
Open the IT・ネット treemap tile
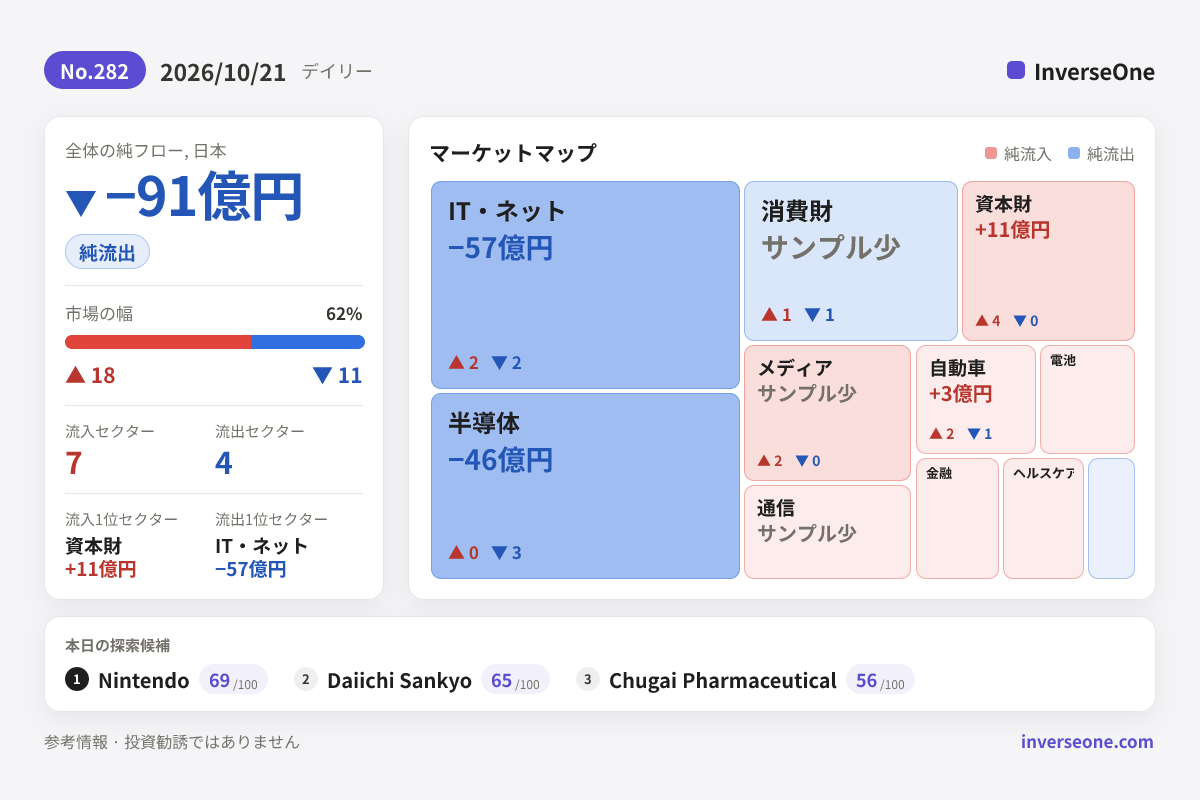pos(586,285)
